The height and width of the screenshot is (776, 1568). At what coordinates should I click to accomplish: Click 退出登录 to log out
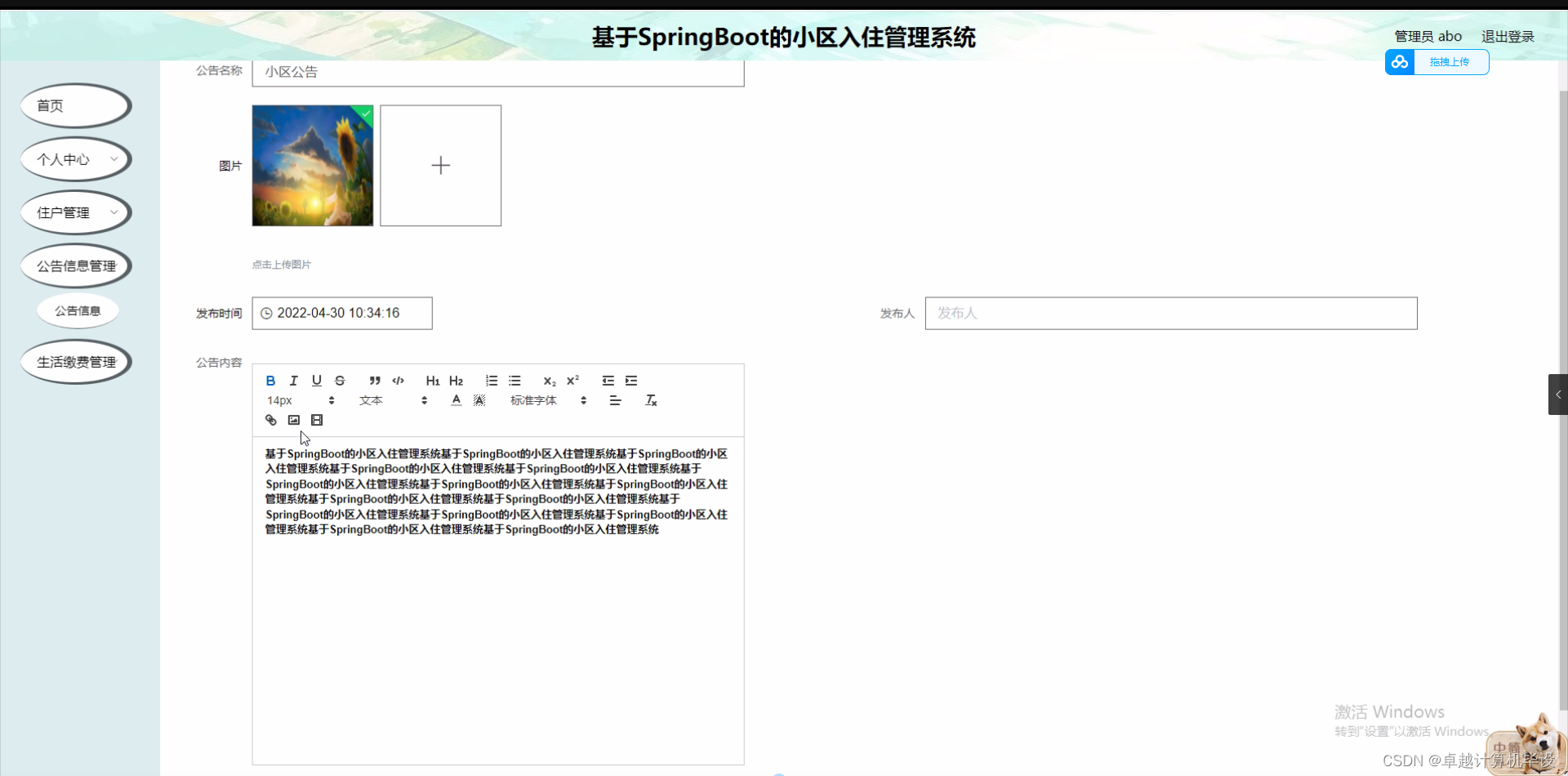pos(1508,36)
